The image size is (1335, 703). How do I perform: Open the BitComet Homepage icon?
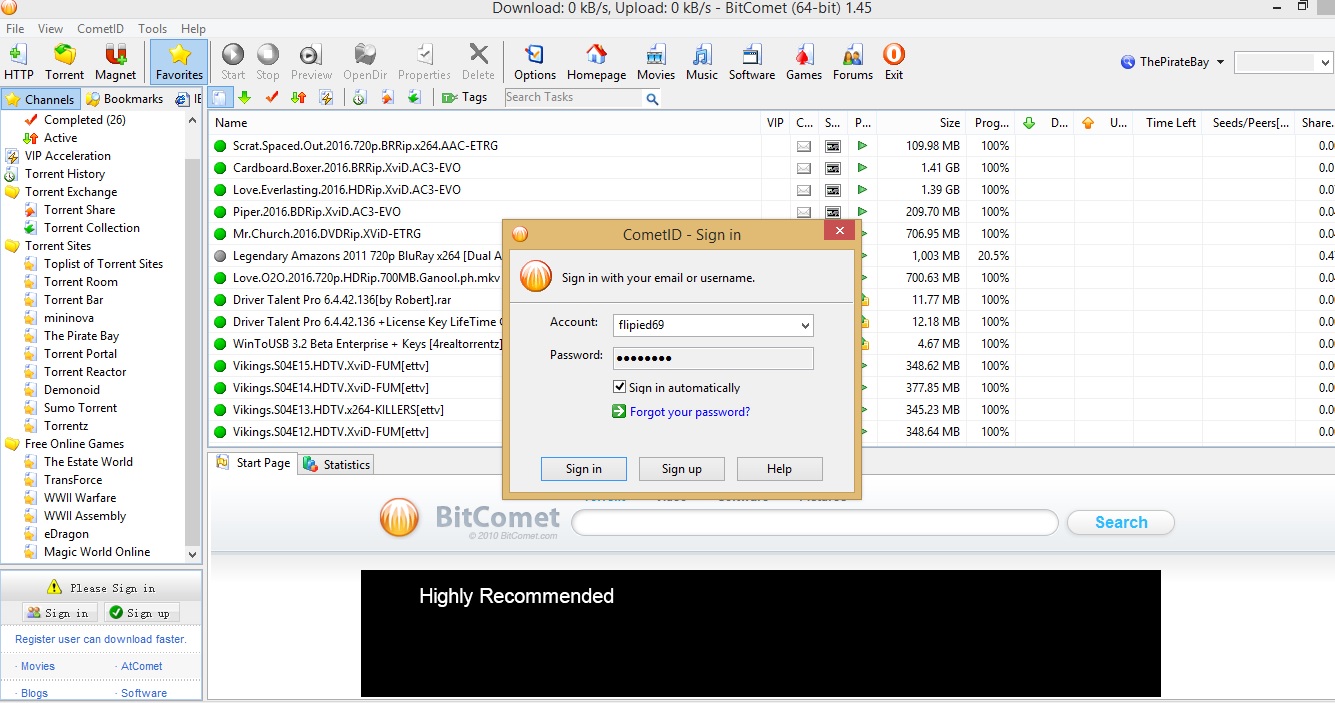click(x=596, y=62)
